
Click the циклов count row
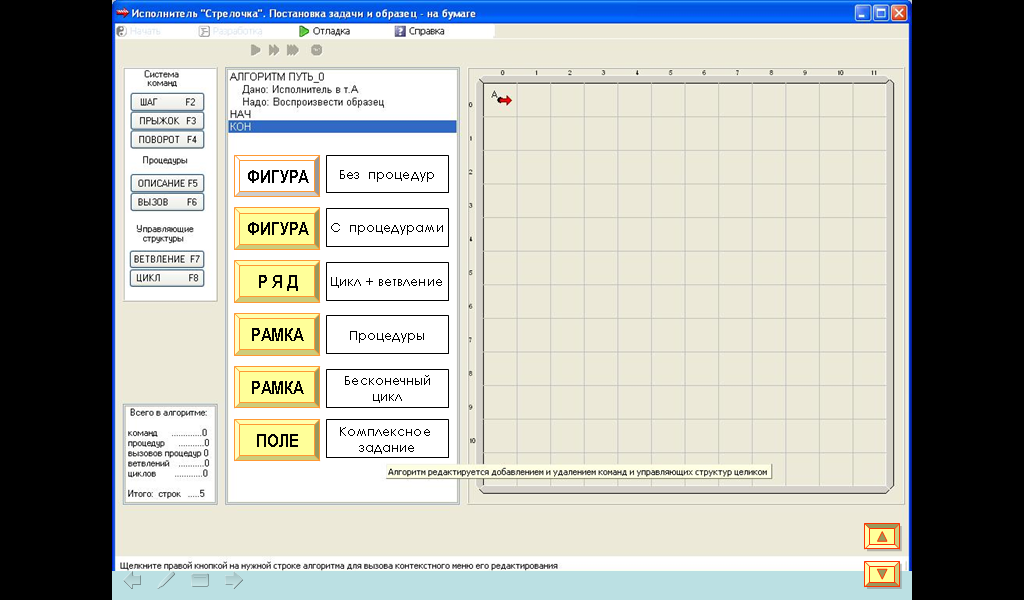coord(168,473)
